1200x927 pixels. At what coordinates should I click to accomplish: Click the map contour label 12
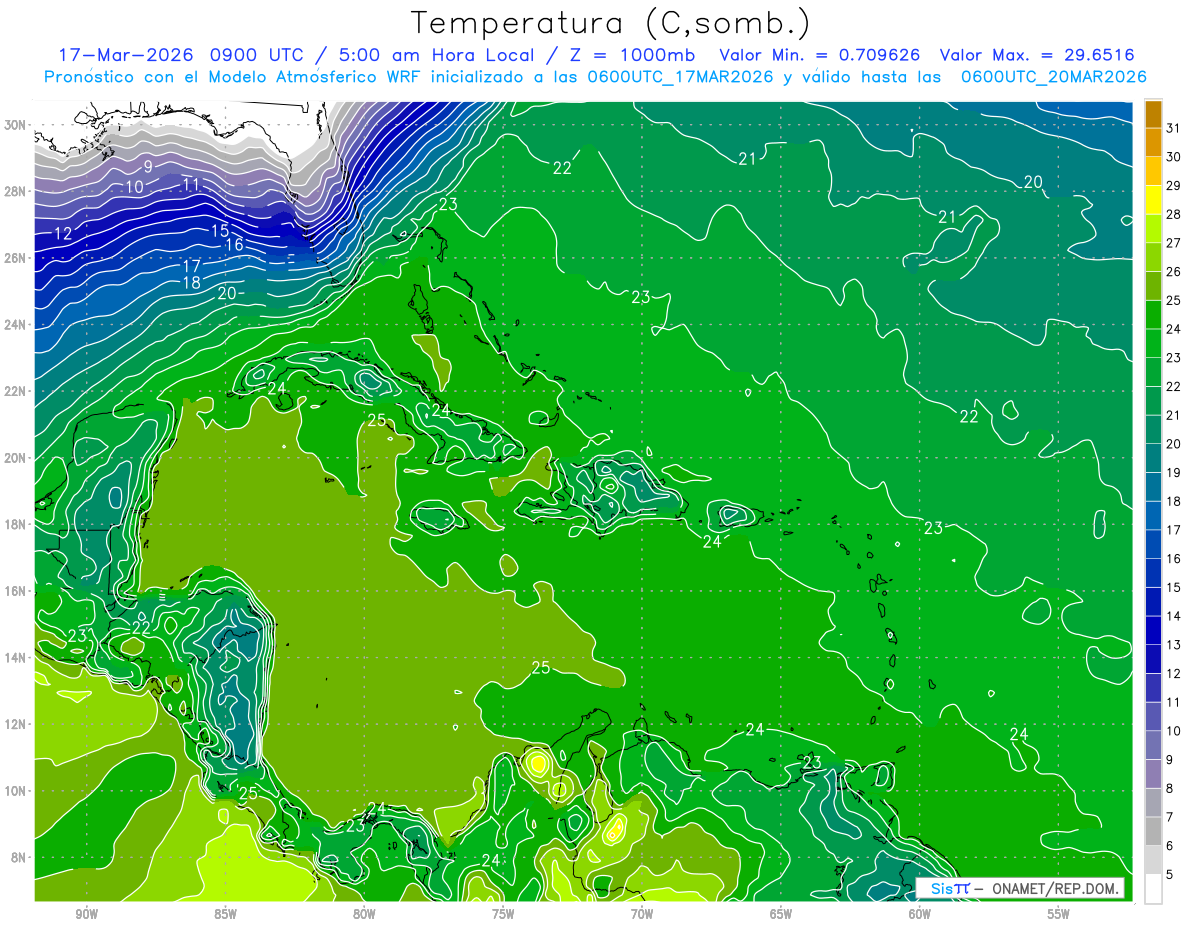click(63, 234)
